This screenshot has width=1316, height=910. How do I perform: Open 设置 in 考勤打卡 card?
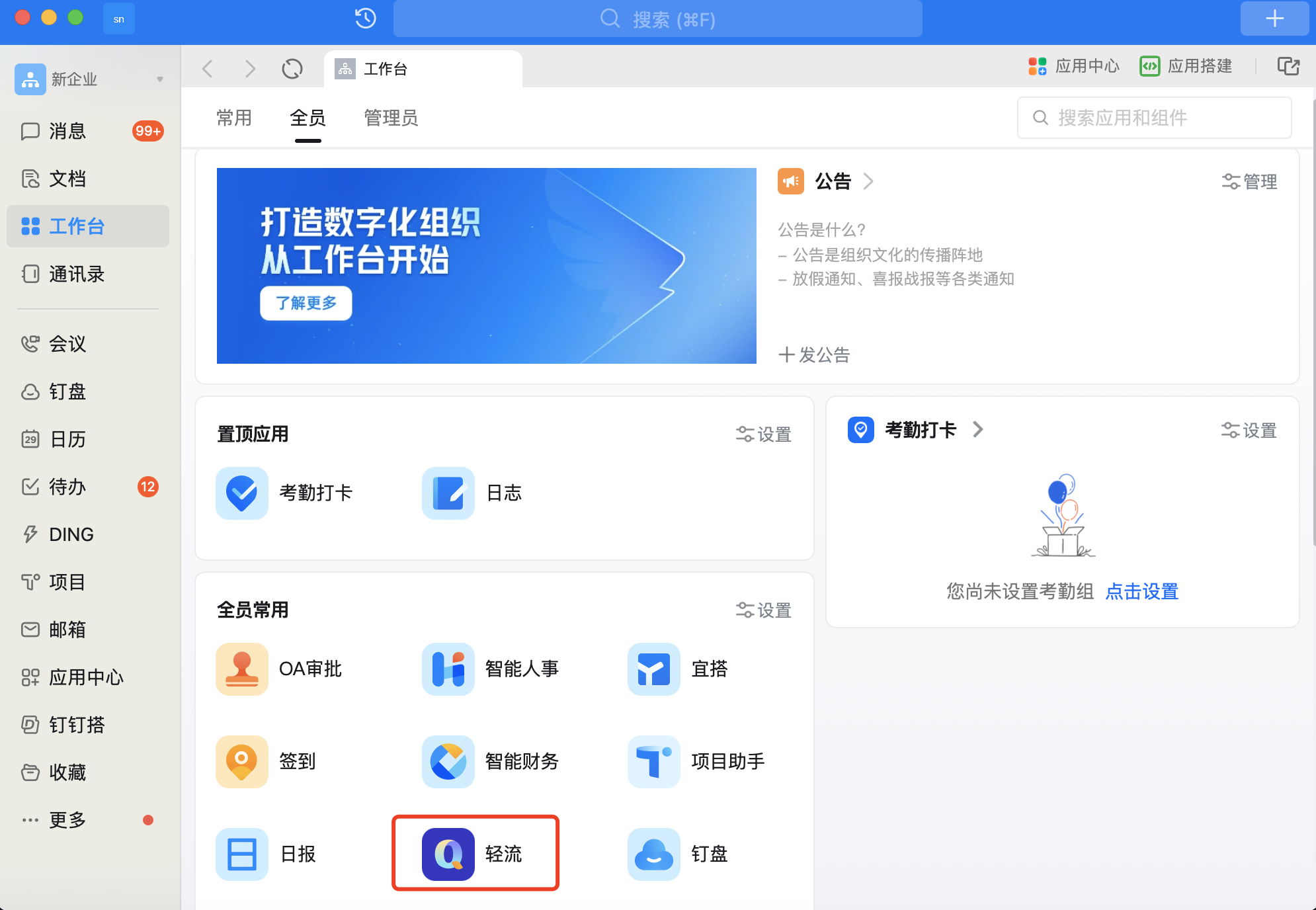click(1249, 431)
